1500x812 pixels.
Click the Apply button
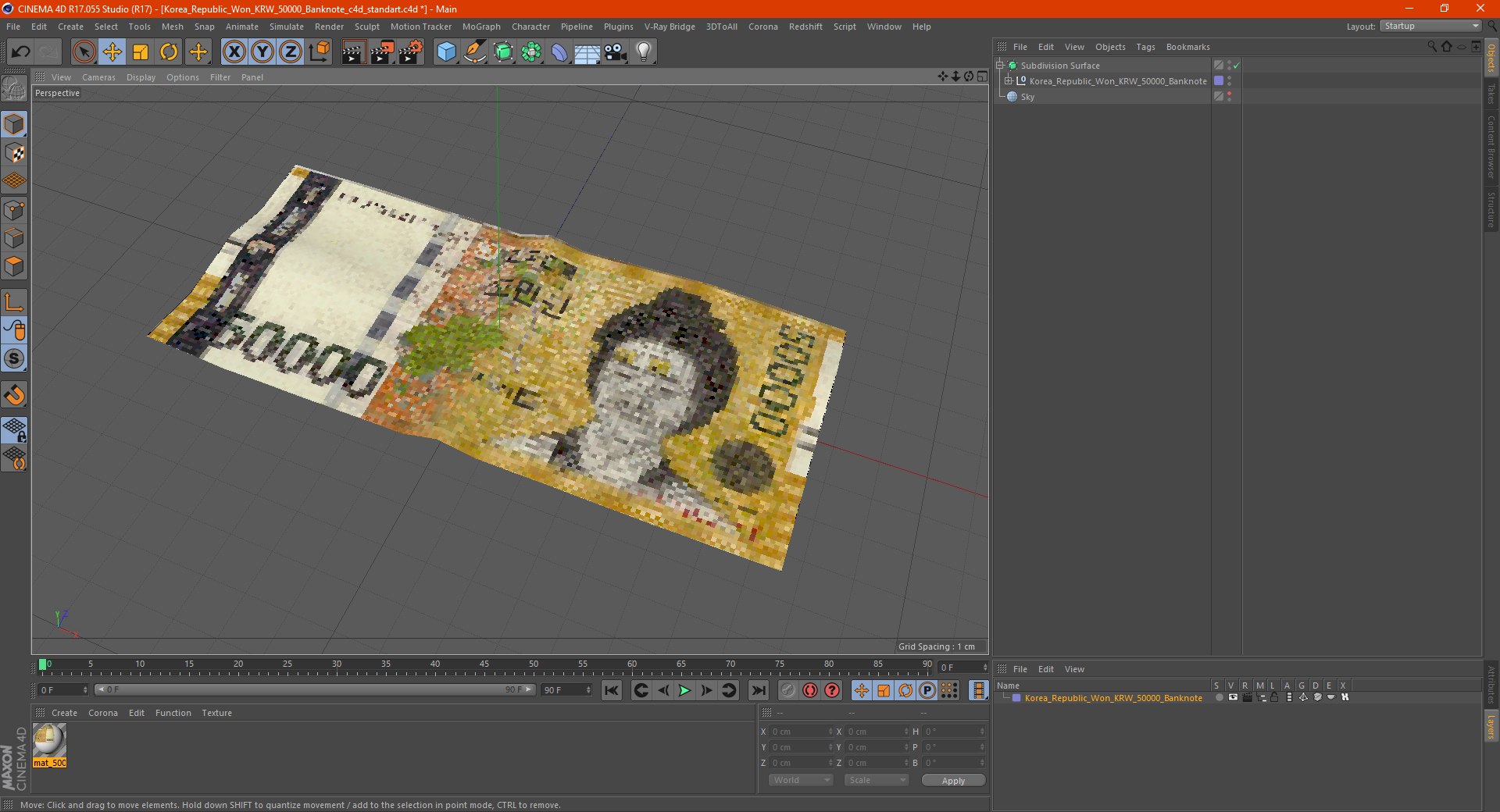click(x=953, y=781)
